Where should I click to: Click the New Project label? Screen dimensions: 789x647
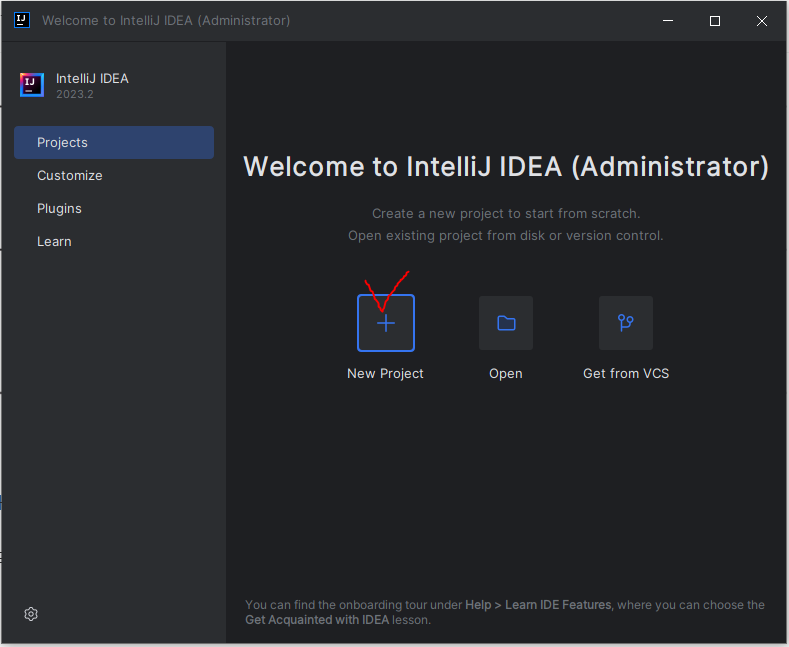[x=385, y=373]
